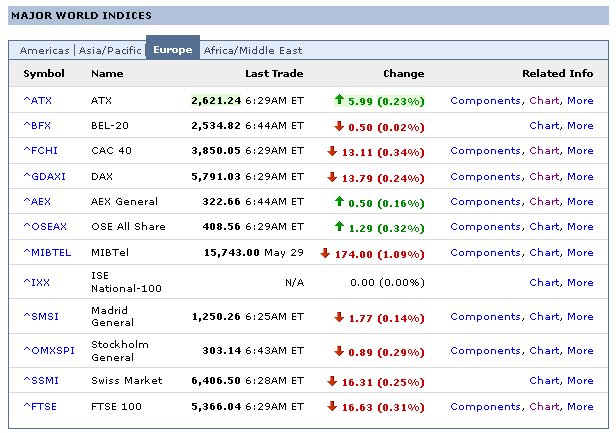Open the ^MIBTEL symbol link
Viewport: 616px width, 433px height.
(47, 253)
